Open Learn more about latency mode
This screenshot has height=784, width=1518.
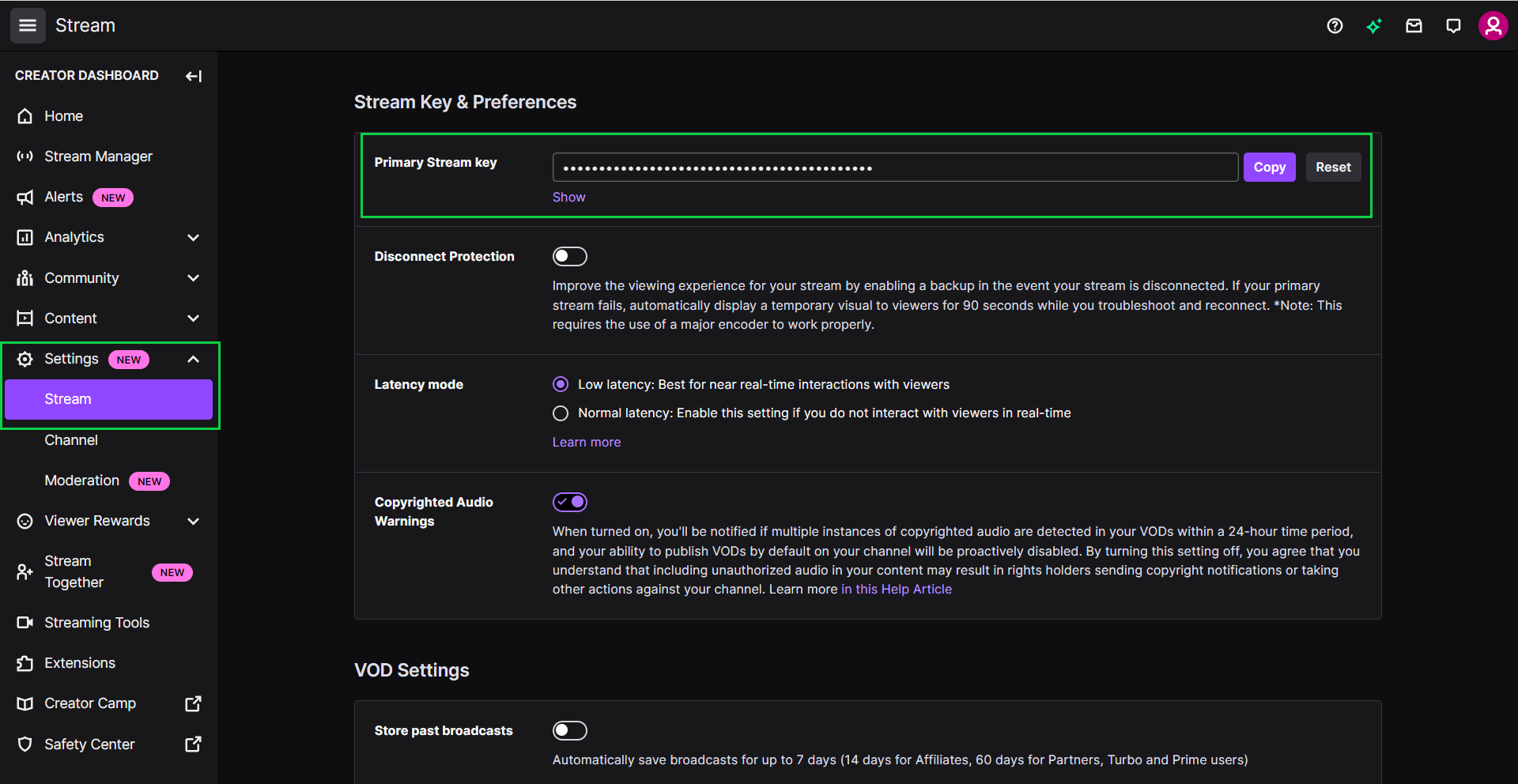tap(587, 443)
